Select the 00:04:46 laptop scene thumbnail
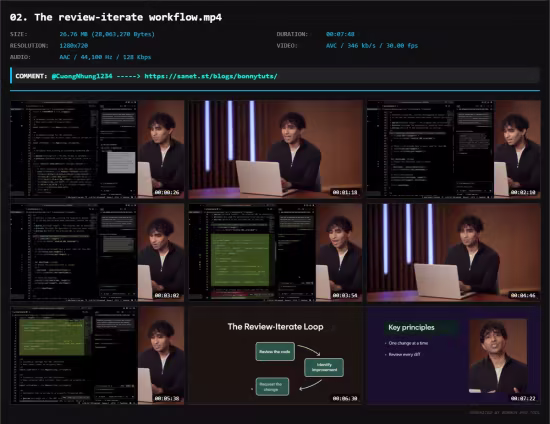The image size is (550, 424). pos(454,253)
